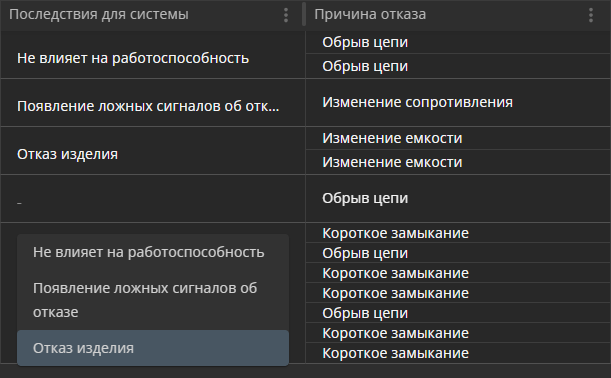Select the topmost Обрыв цепи cell

[458, 42]
